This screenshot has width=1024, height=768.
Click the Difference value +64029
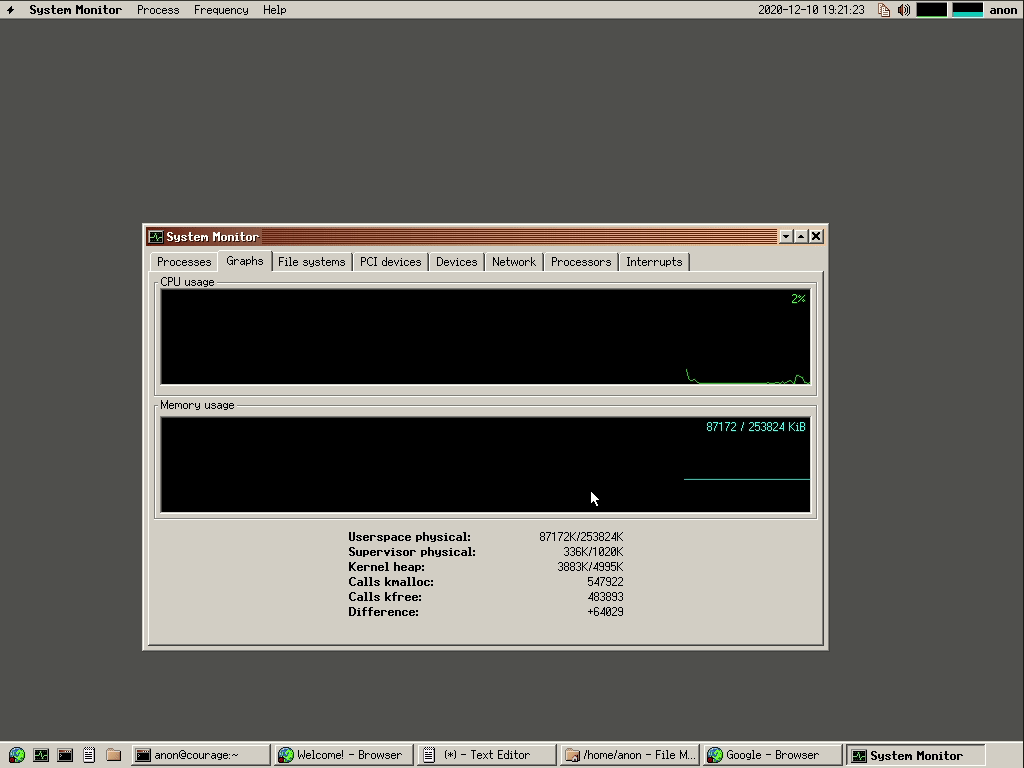pos(605,612)
